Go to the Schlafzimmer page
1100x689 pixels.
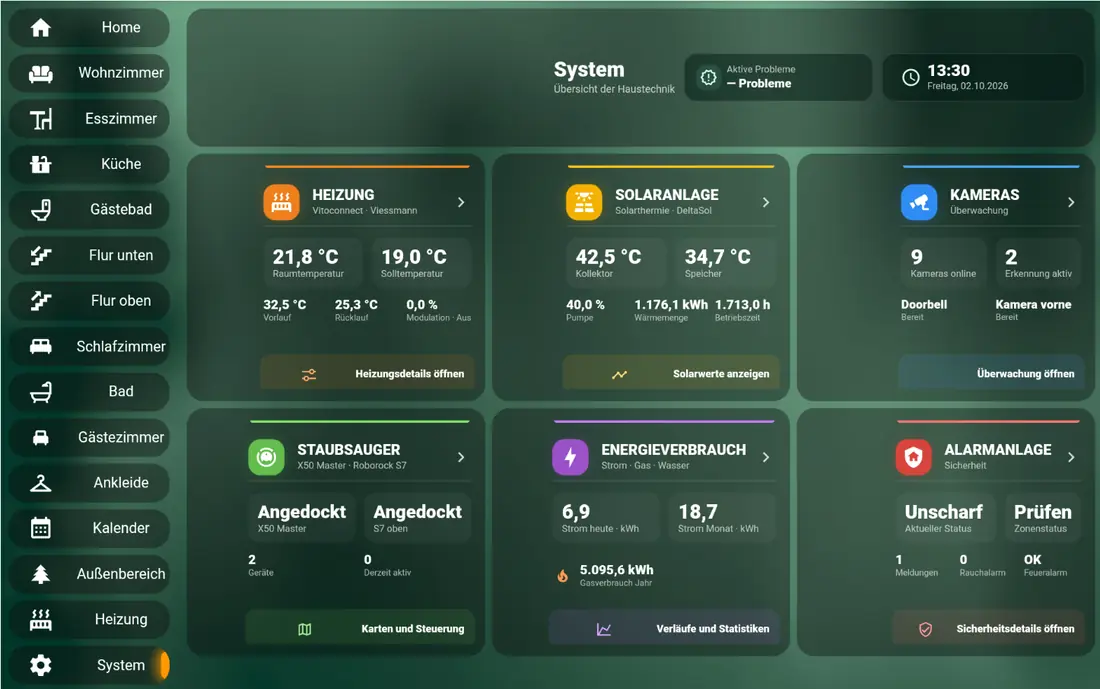pos(89,347)
